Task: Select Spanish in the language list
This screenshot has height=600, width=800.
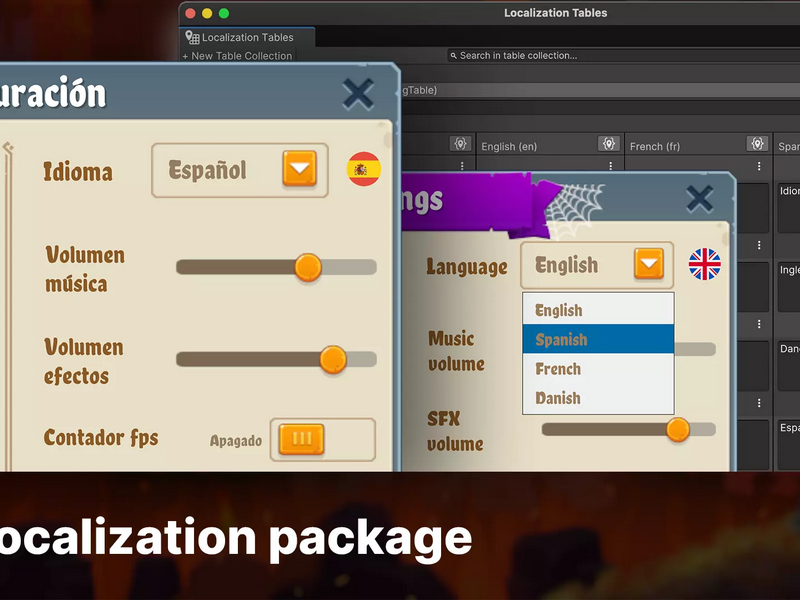Action: [598, 339]
